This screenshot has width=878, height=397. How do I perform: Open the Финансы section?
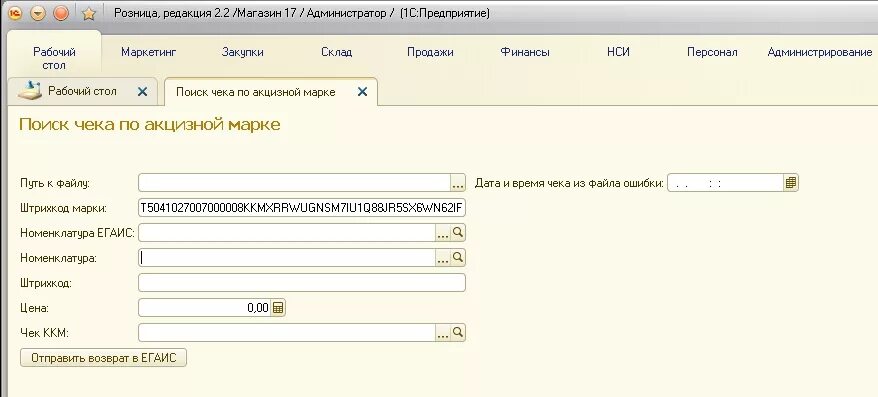tap(525, 52)
